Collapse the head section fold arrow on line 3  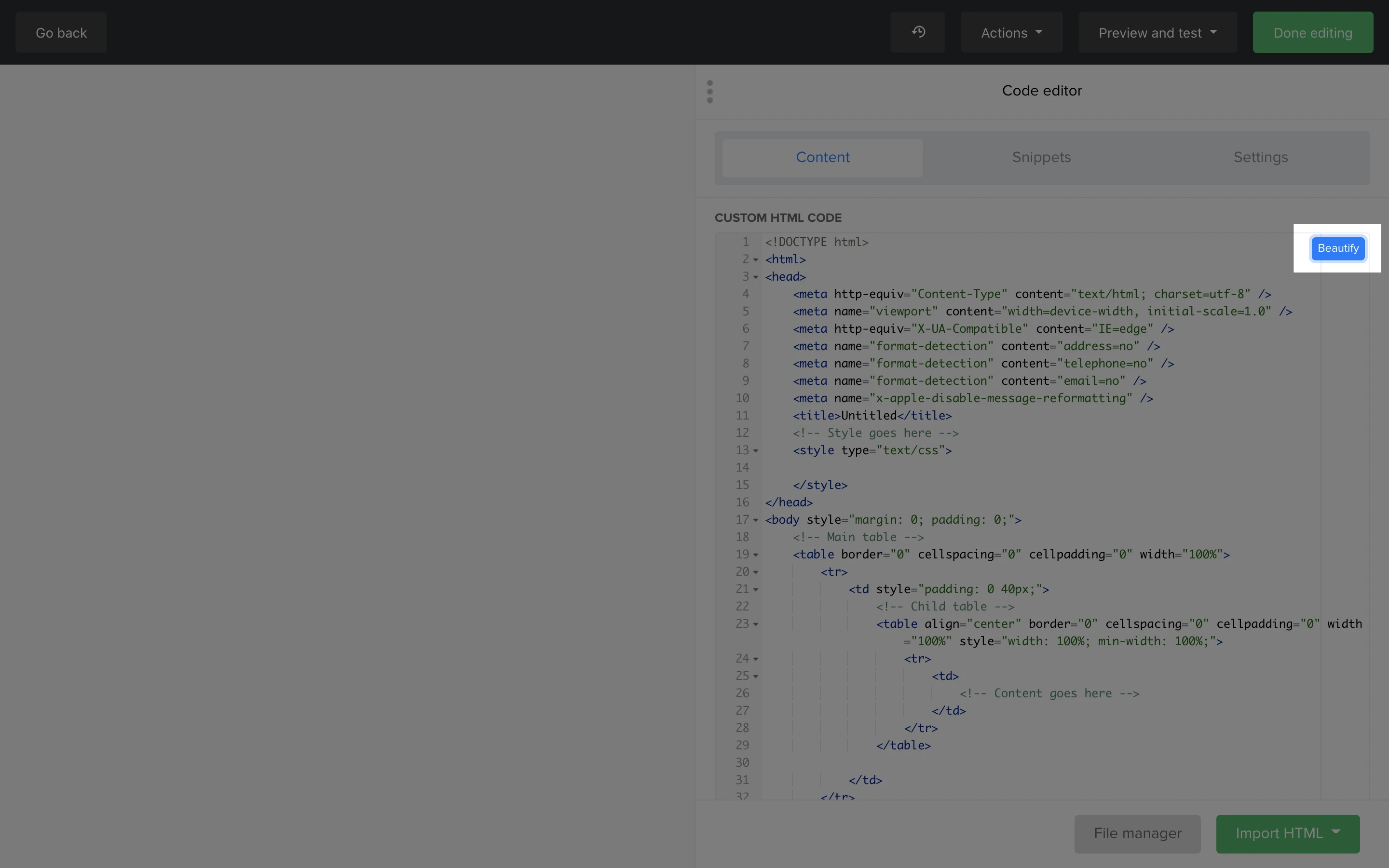click(x=756, y=277)
